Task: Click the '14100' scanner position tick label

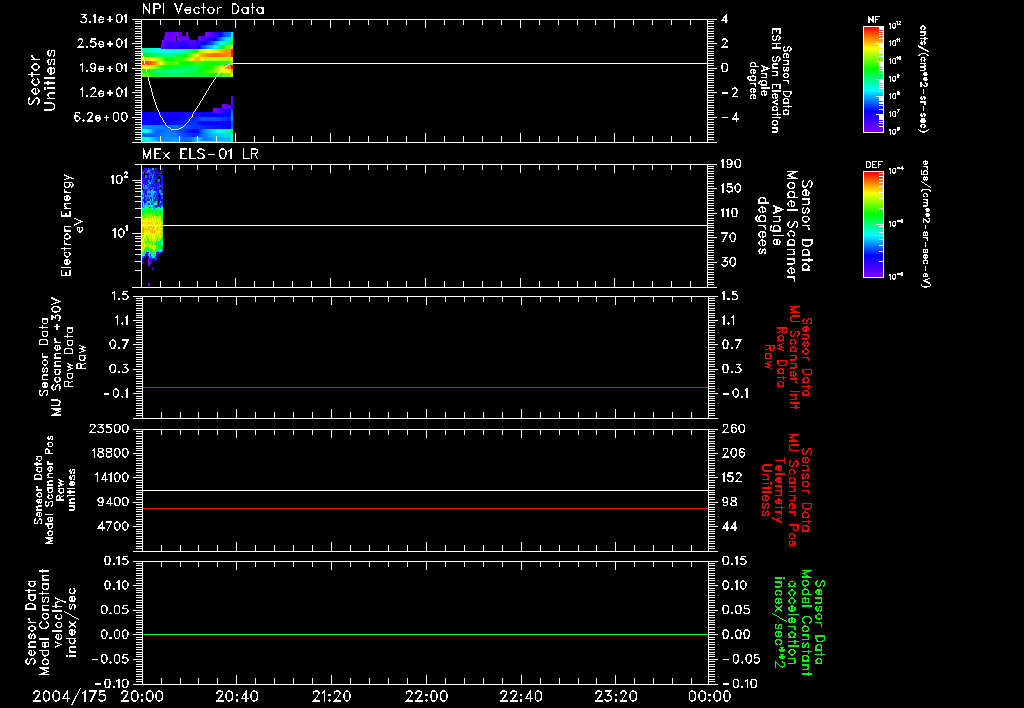Action: point(109,477)
